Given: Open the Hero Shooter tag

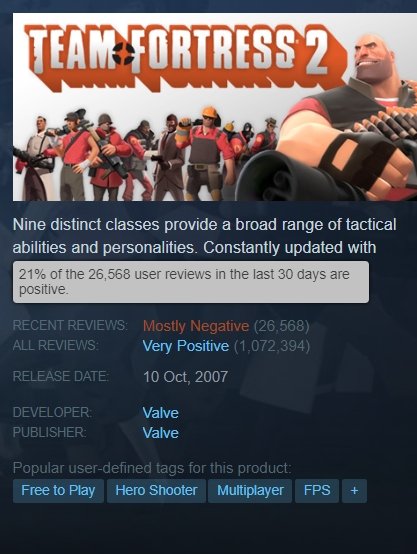Looking at the screenshot, I should pyautogui.click(x=156, y=491).
